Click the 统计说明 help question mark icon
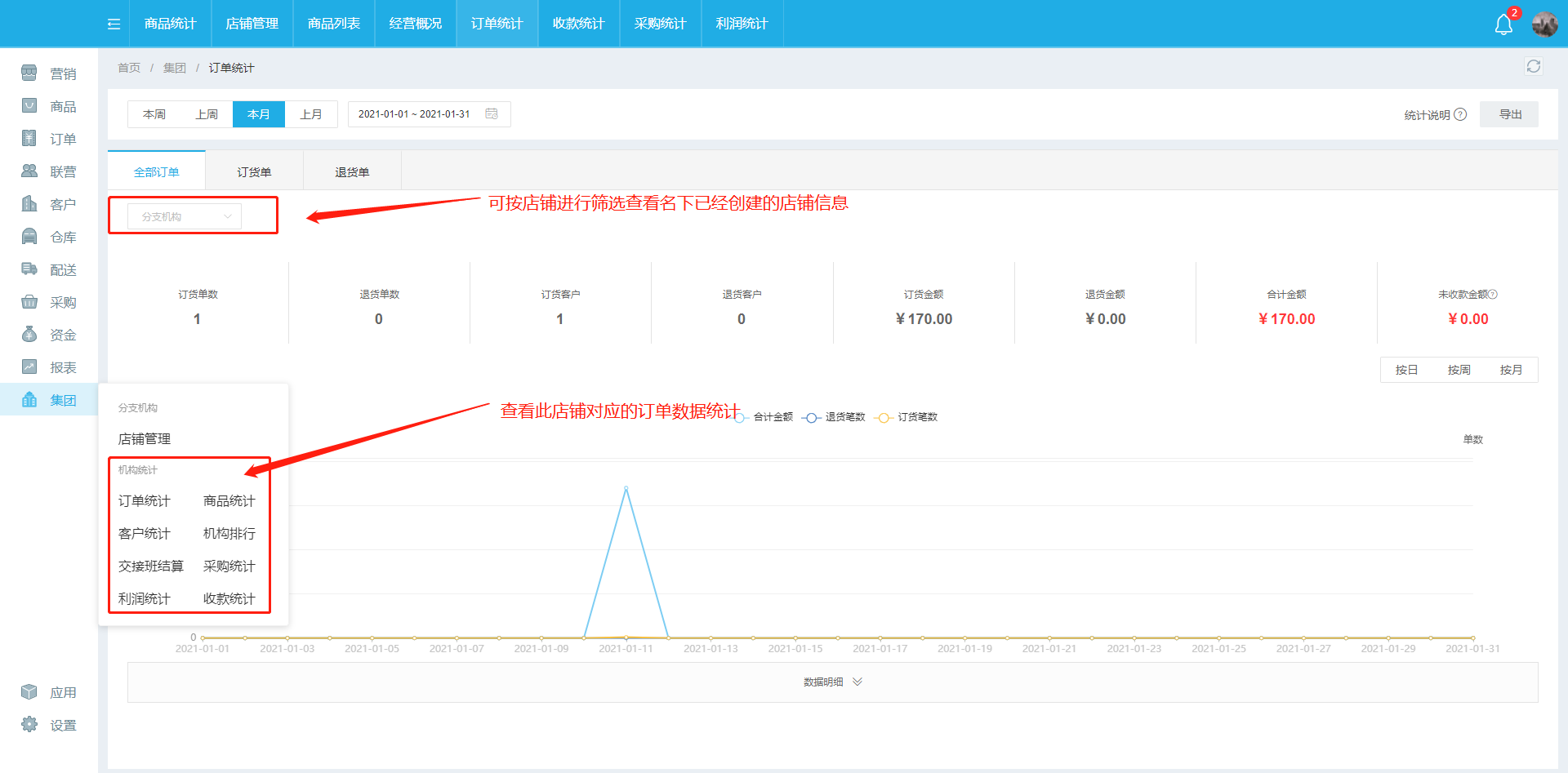The image size is (1568, 773). pyautogui.click(x=1460, y=114)
